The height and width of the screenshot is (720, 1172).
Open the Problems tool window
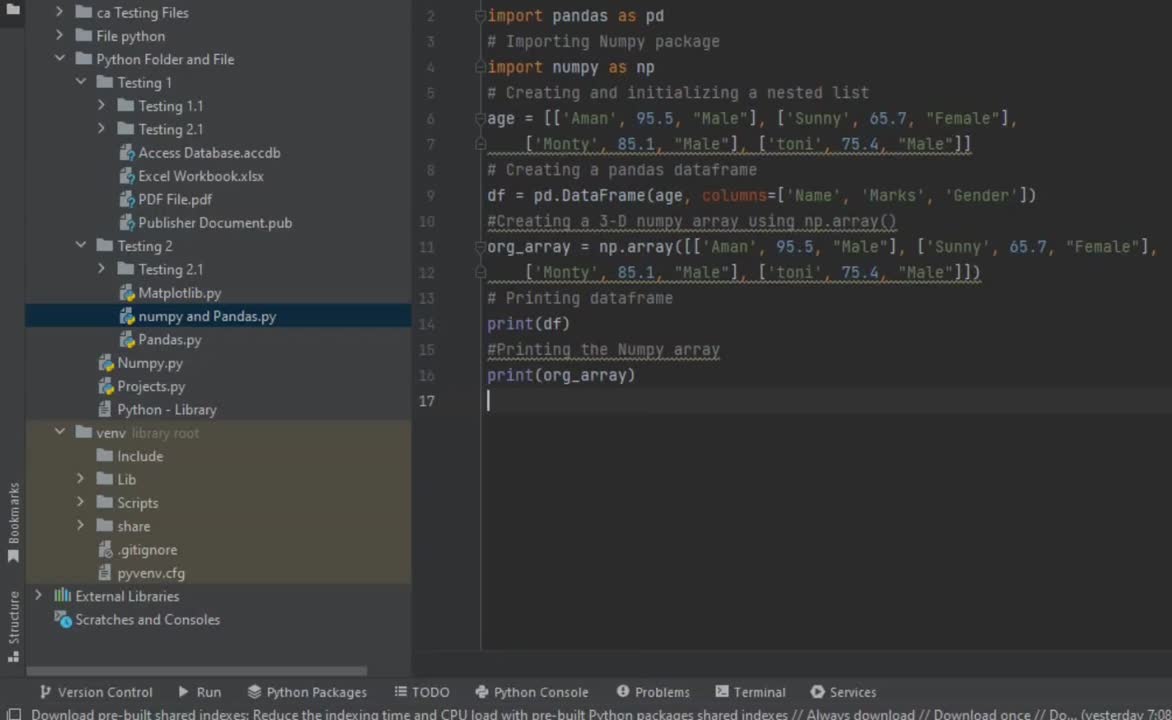pos(653,692)
